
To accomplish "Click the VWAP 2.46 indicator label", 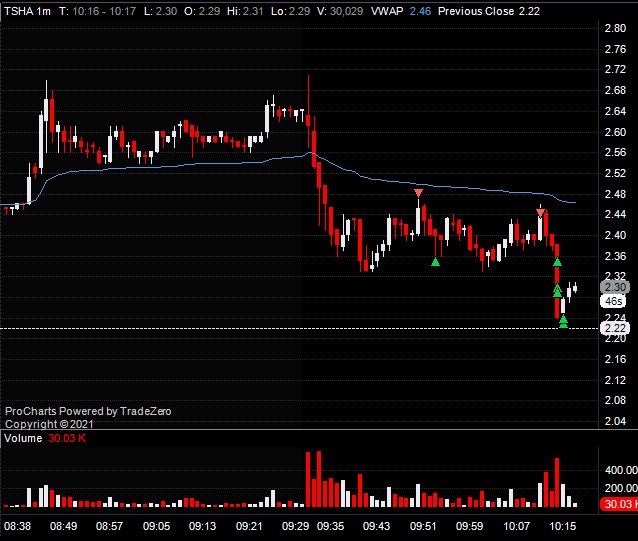I will coord(401,11).
